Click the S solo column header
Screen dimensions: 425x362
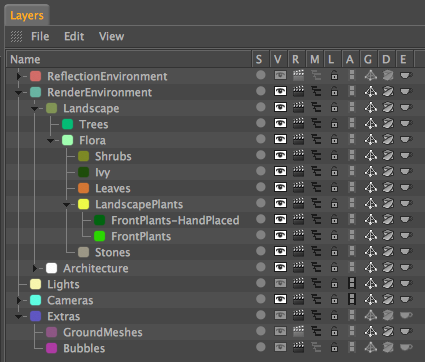[x=259, y=59]
